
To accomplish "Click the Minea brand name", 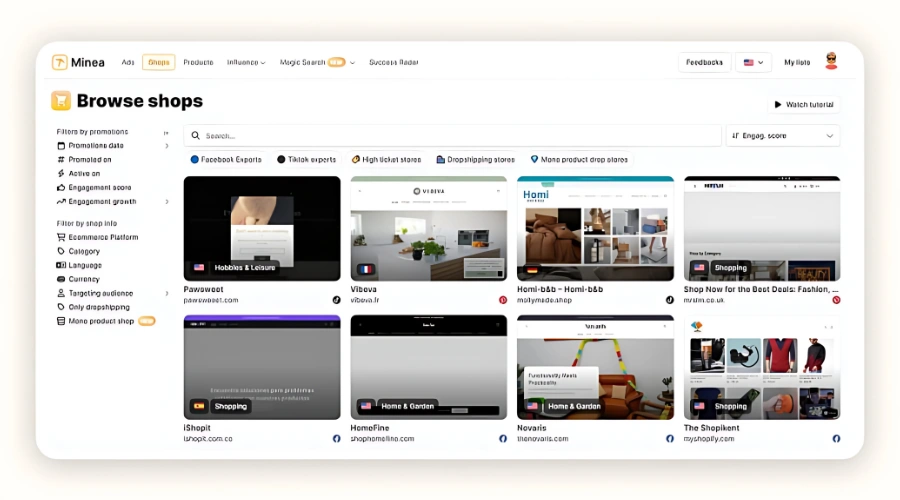I will coord(88,62).
